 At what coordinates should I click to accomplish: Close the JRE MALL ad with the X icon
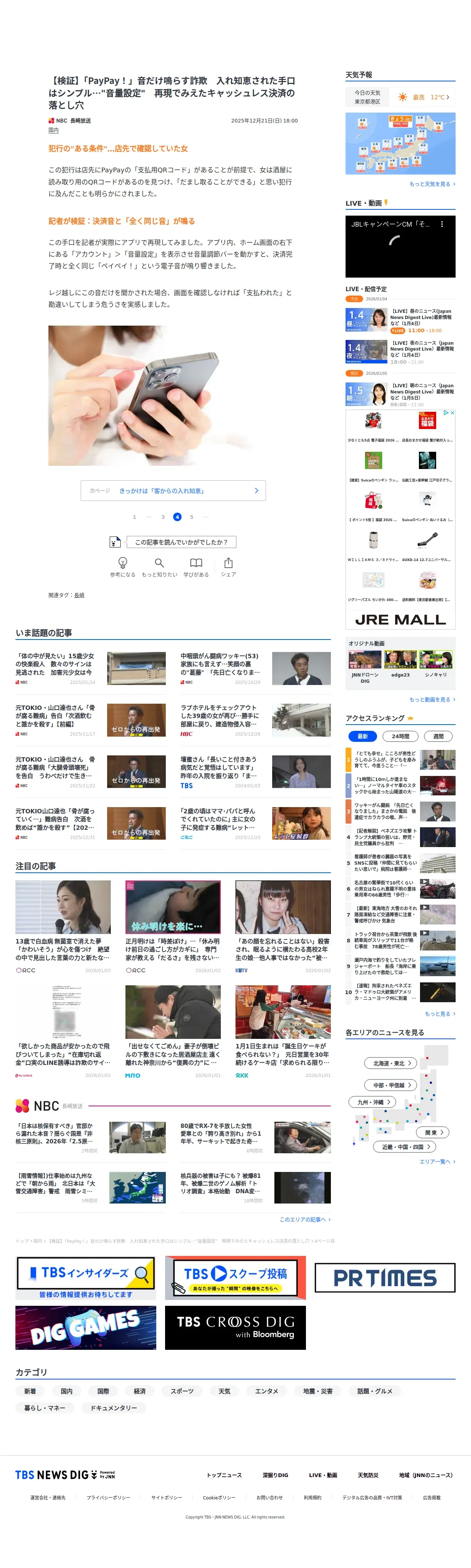coord(452,413)
